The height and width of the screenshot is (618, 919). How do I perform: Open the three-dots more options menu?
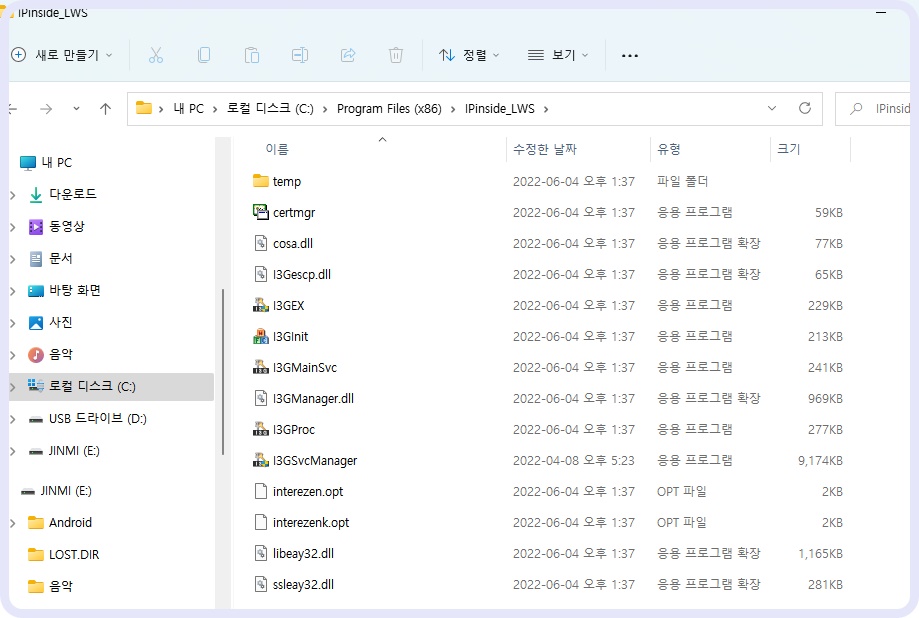click(629, 56)
